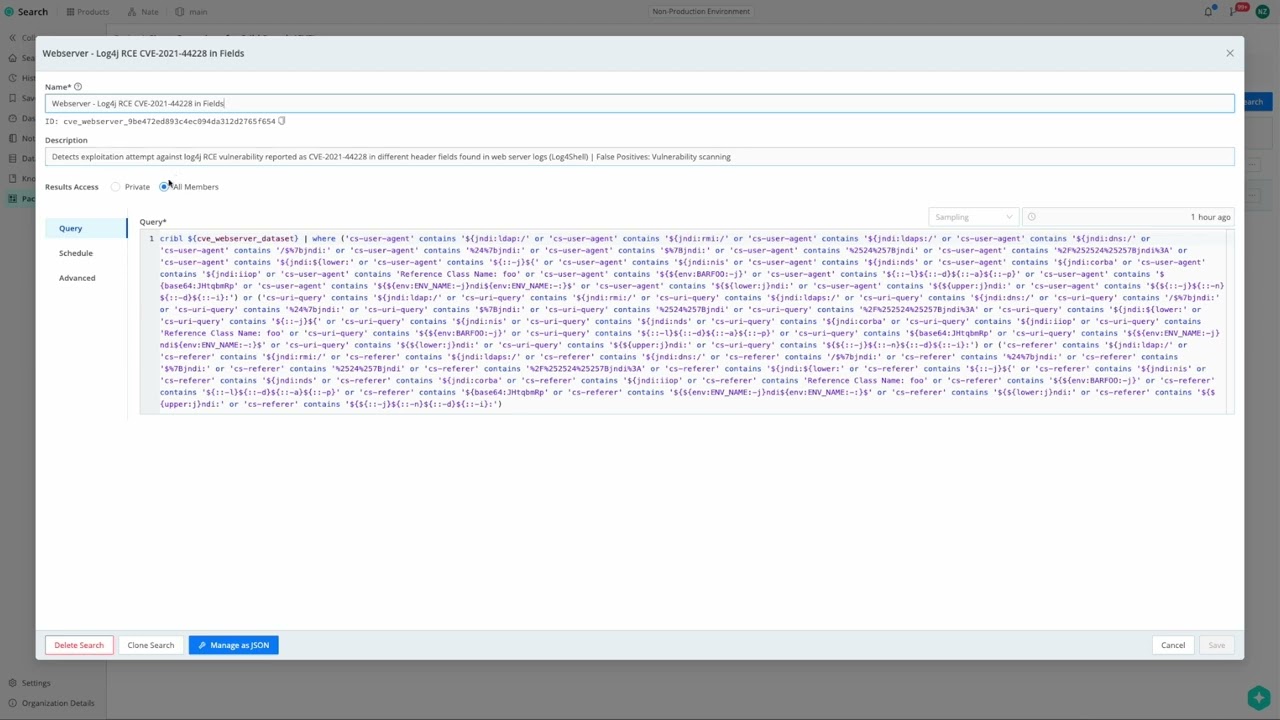This screenshot has height=720, width=1280.
Task: Open the main branch selector
Action: point(192,12)
